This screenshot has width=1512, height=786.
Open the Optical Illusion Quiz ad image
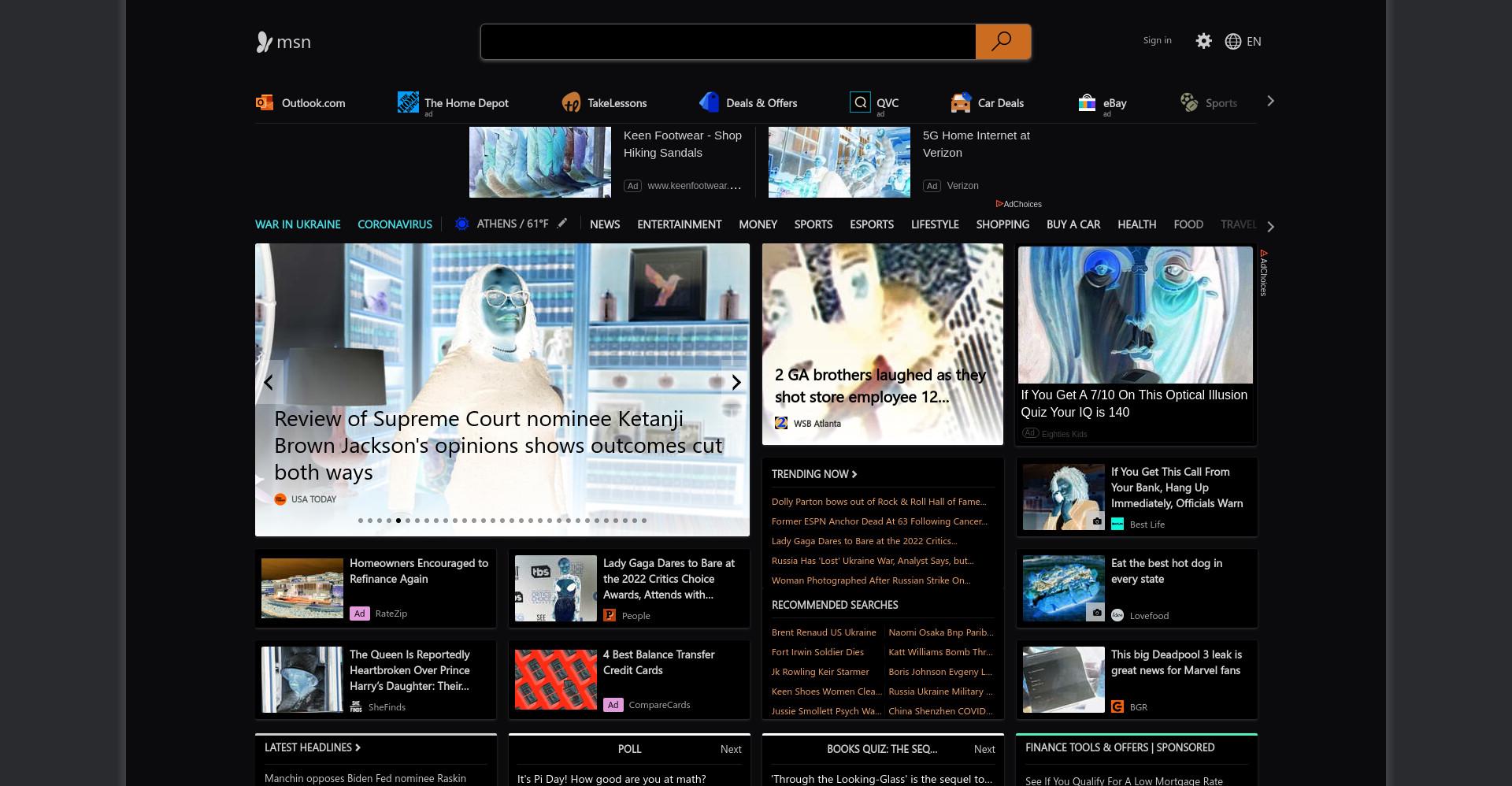point(1135,315)
